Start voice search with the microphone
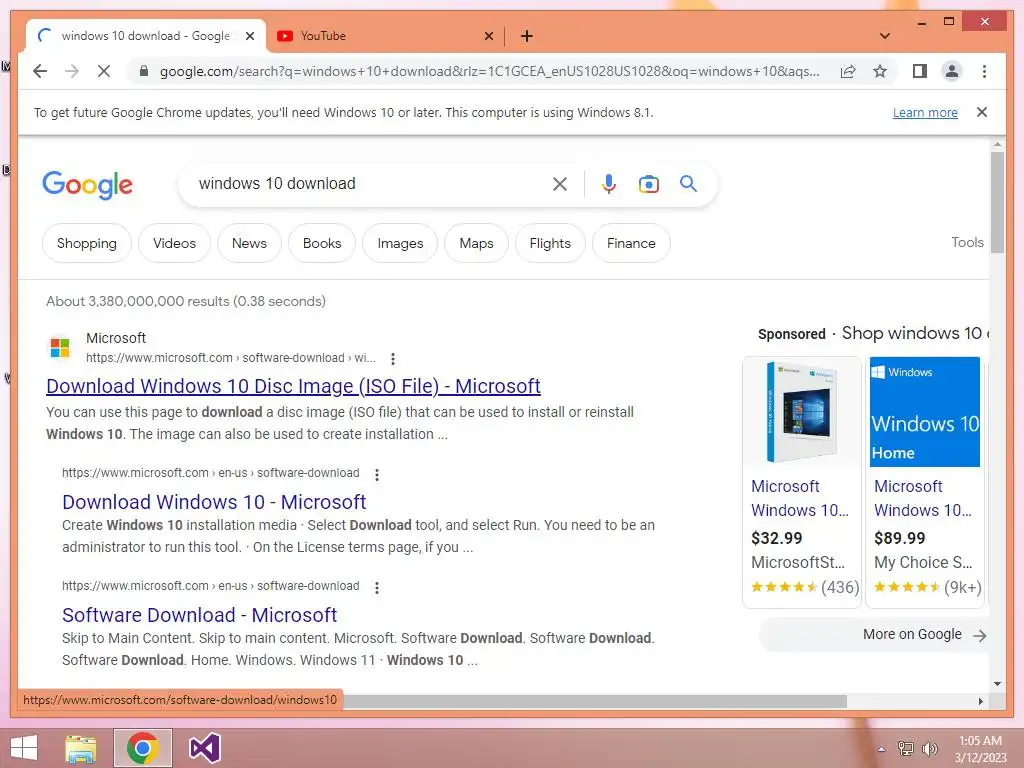The image size is (1024, 768). (609, 184)
